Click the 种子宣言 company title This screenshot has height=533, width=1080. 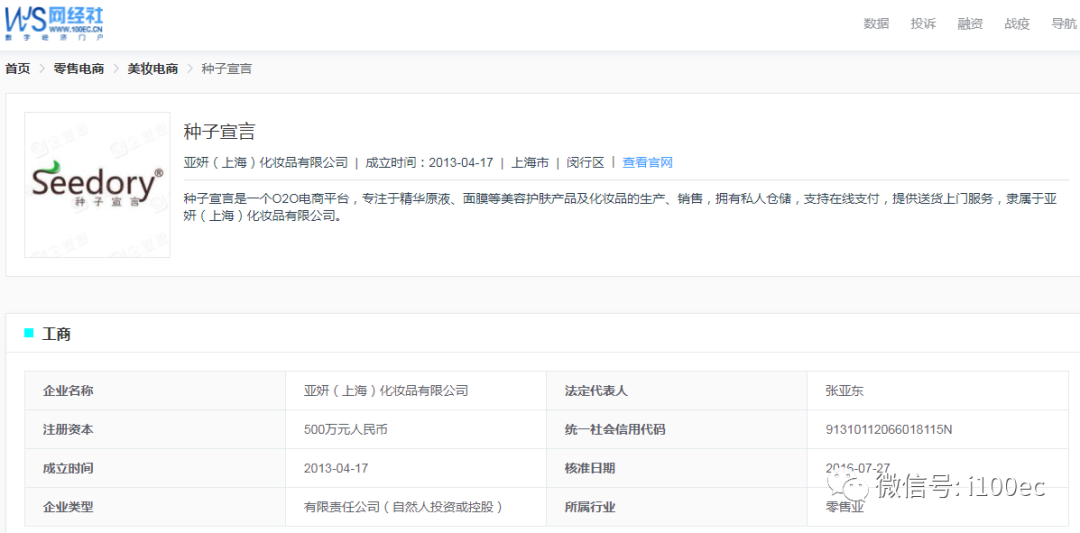tap(220, 132)
